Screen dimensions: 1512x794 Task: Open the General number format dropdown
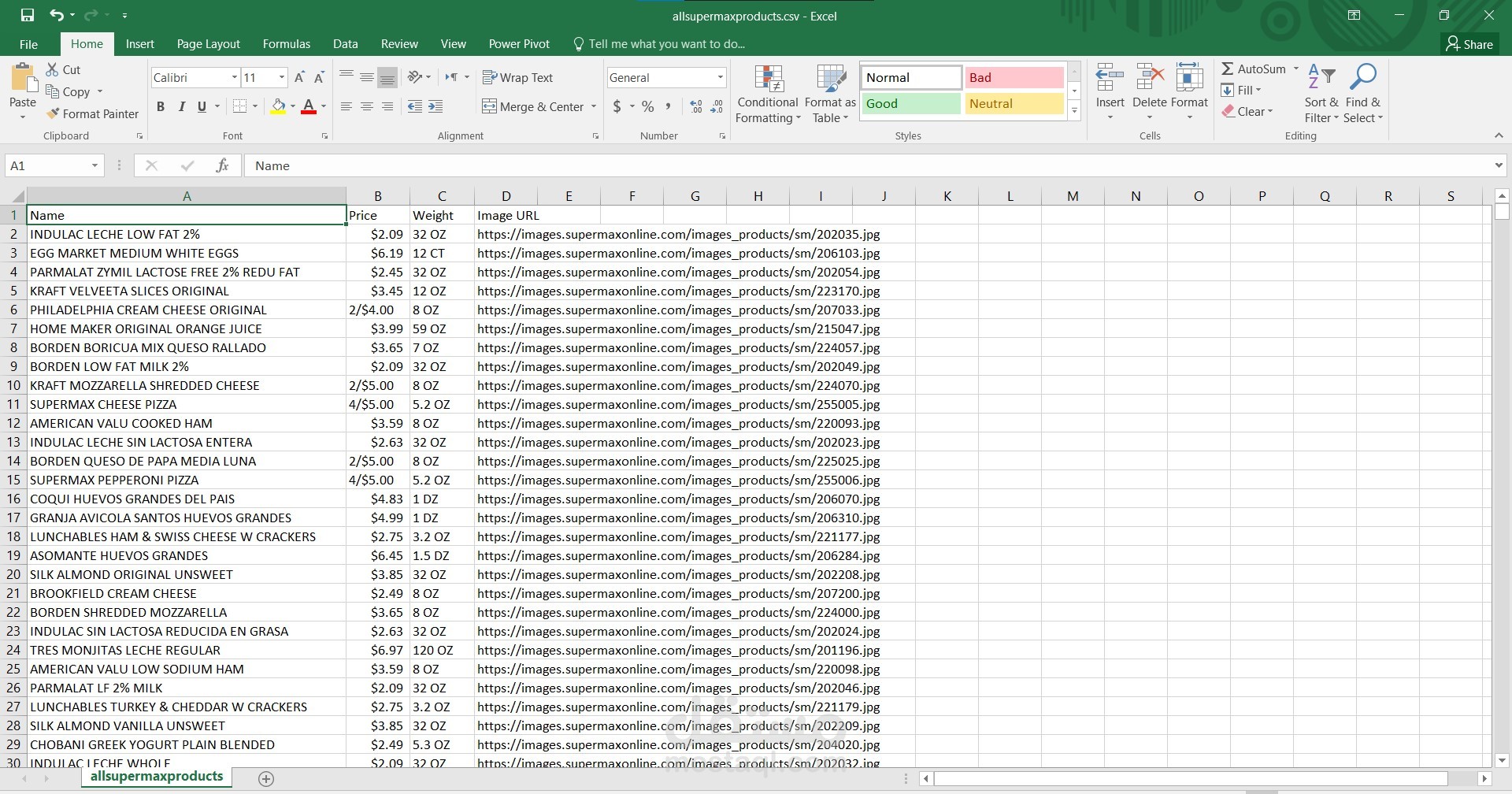click(x=720, y=77)
